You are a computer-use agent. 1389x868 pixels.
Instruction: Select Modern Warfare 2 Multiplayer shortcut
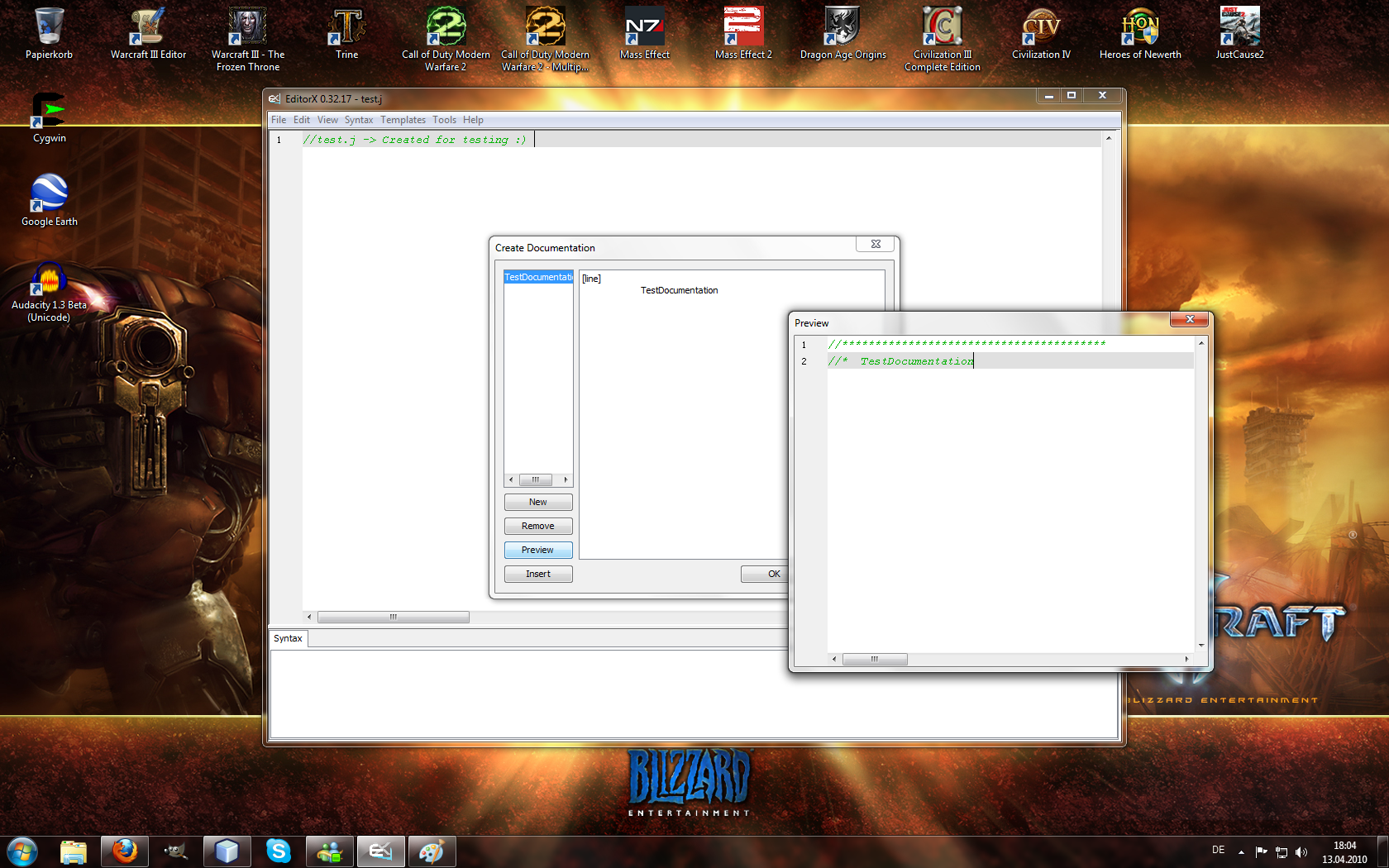tap(546, 39)
